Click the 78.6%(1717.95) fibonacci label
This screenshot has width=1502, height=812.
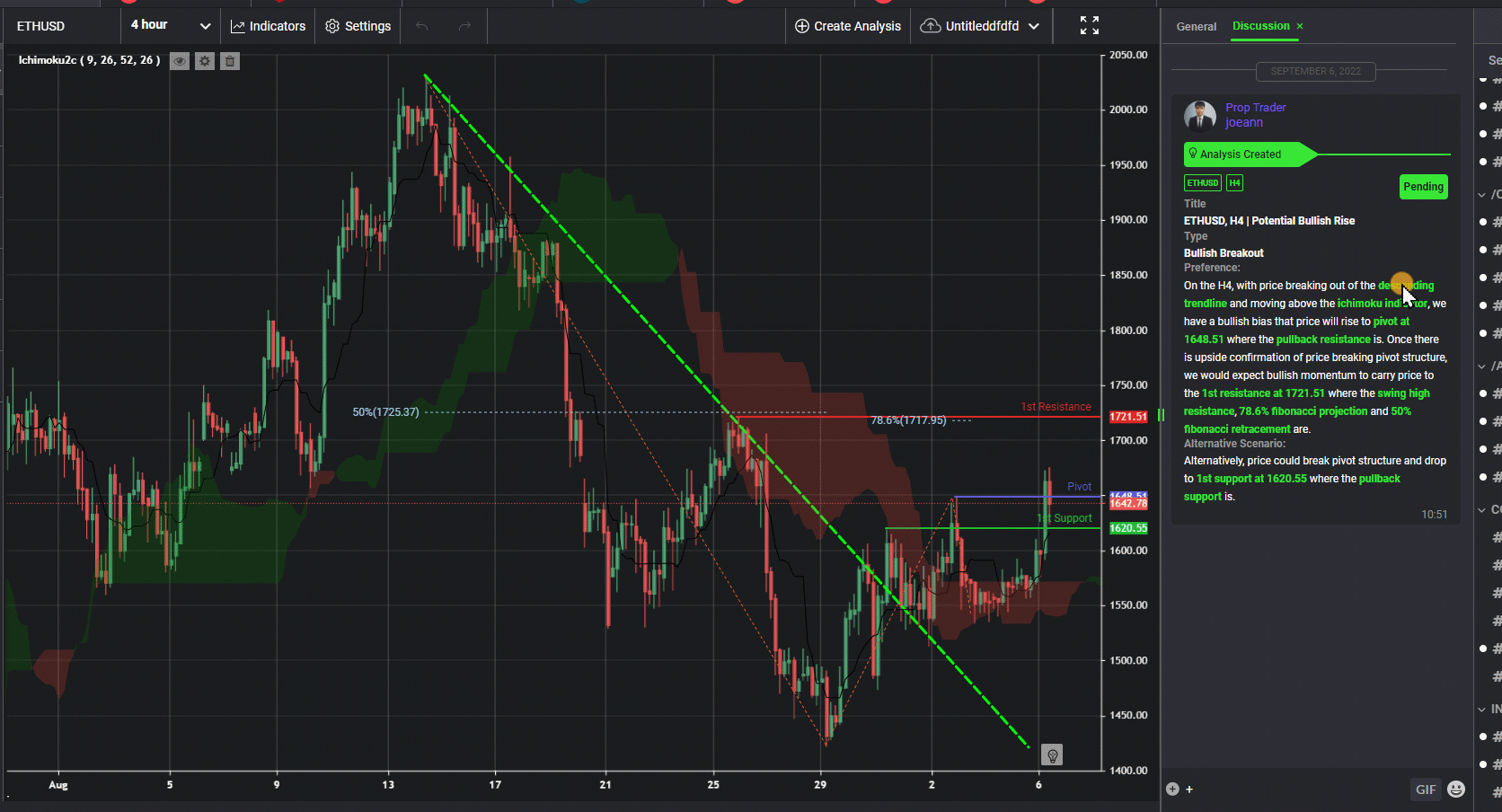tap(908, 420)
